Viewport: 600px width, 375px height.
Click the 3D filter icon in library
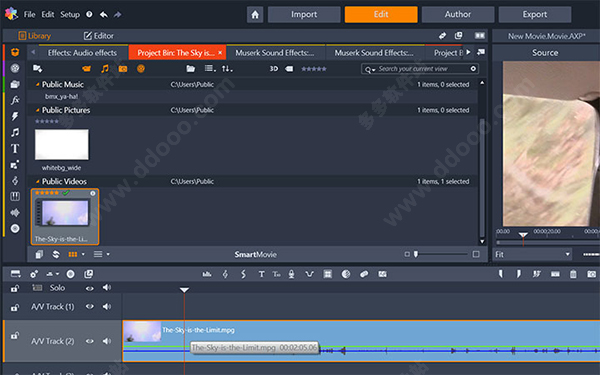click(274, 69)
